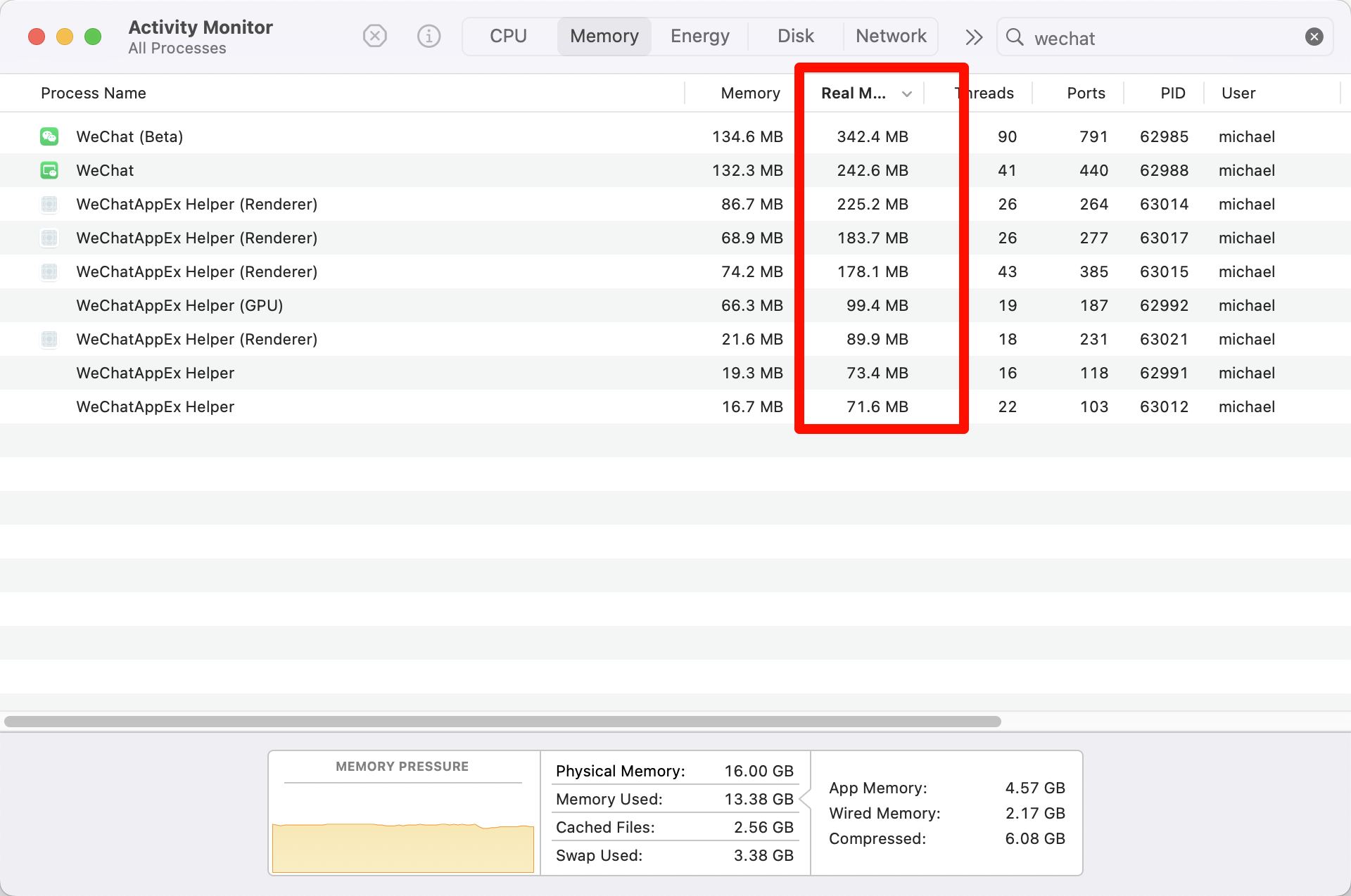Click the Swap Used 3.38 GB entry

coord(675,855)
